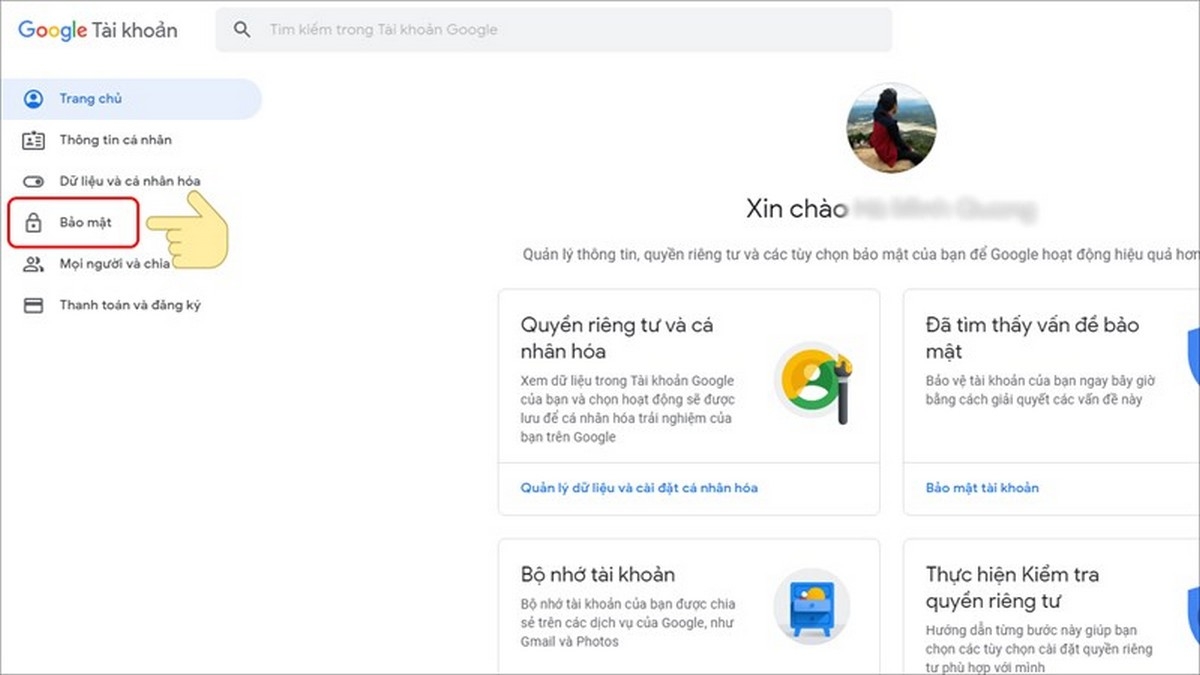Screen dimensions: 1200x675
Task: Open Thanh toán và đăng ký
Action: tap(131, 305)
